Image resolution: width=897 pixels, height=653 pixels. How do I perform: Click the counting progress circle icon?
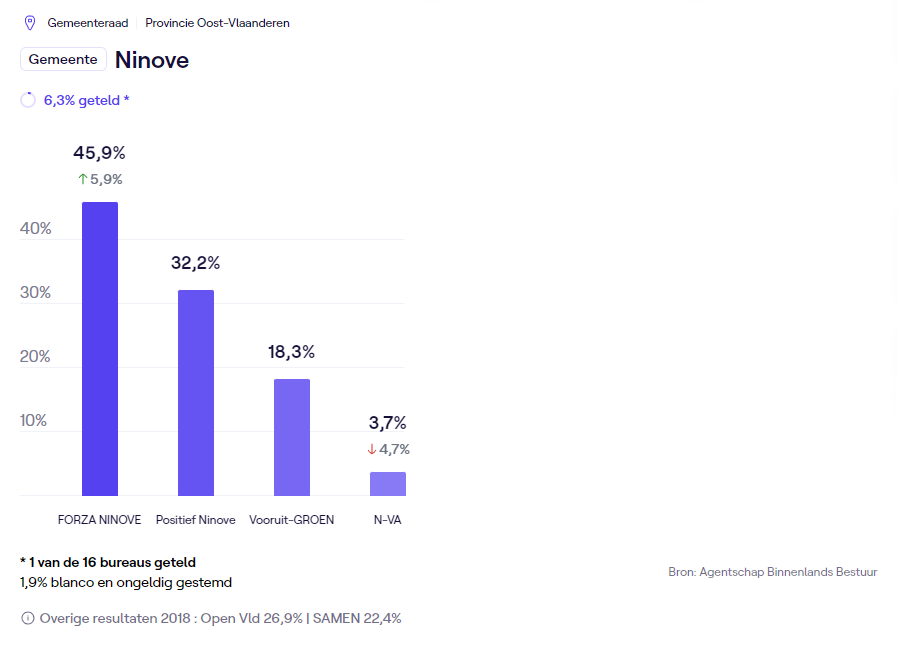coord(28,100)
